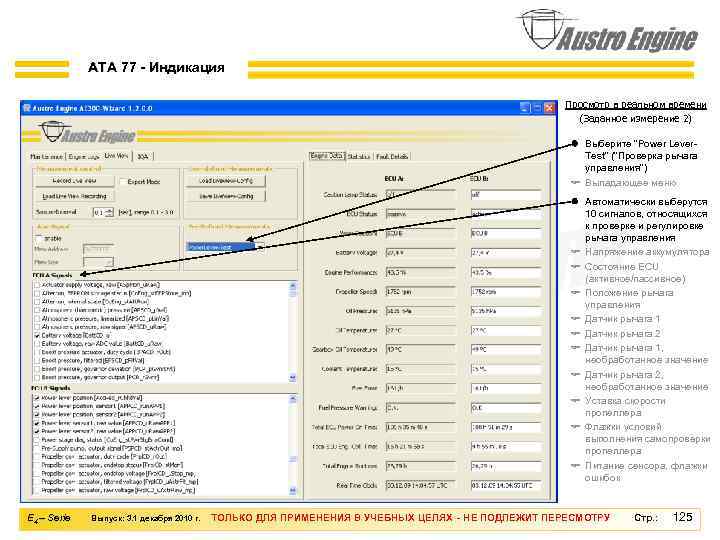This screenshot has width=720, height=540.
Task: Open the Engine Logs tab
Action: tap(84, 157)
